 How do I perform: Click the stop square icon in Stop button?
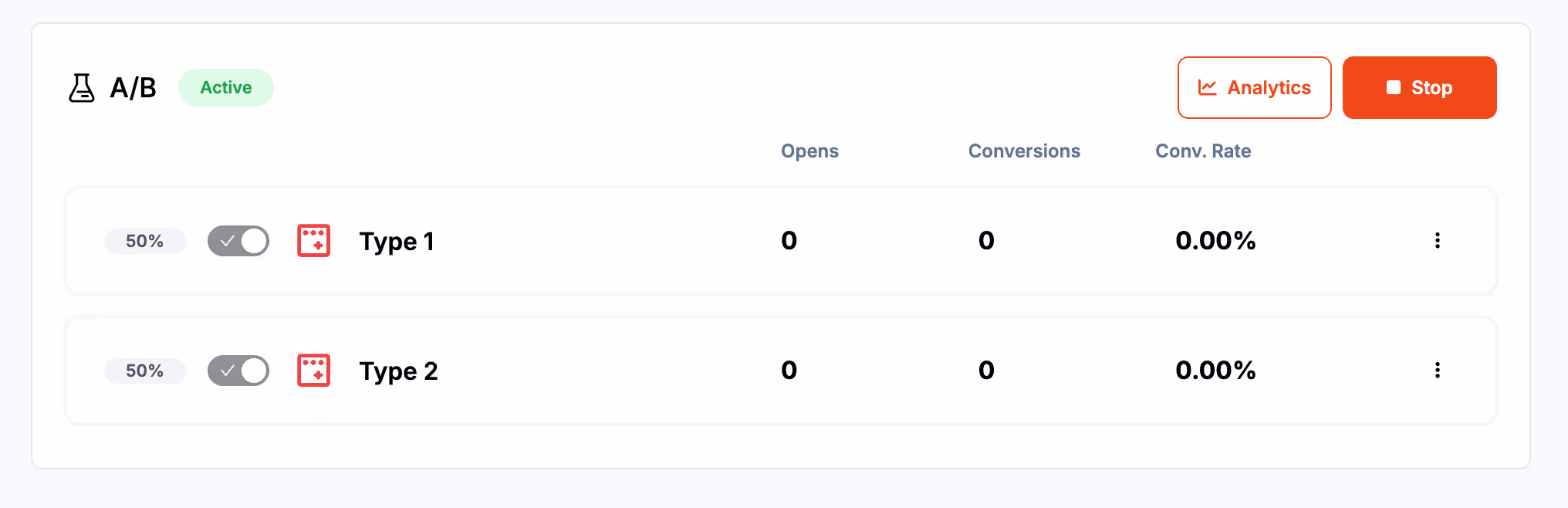click(x=1393, y=87)
